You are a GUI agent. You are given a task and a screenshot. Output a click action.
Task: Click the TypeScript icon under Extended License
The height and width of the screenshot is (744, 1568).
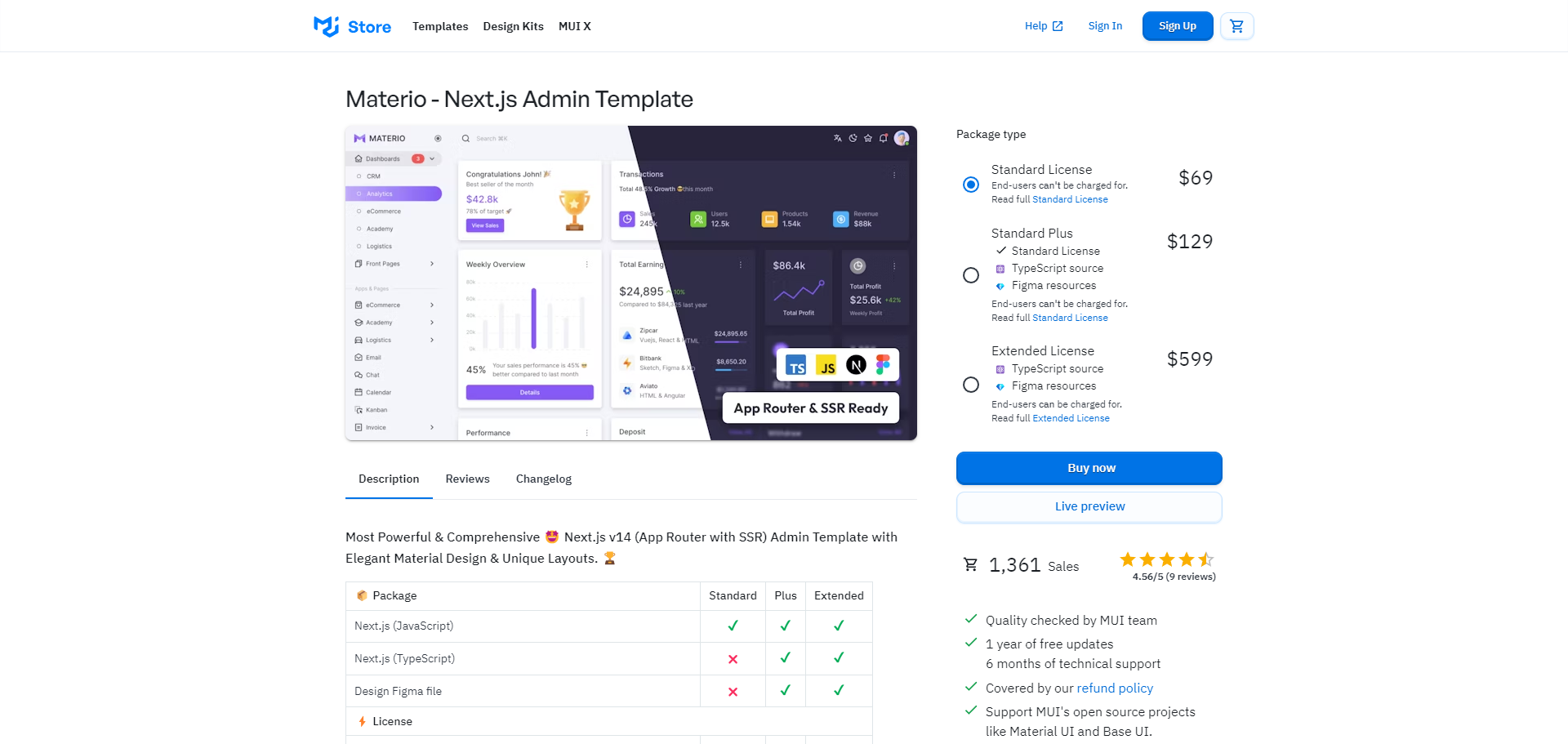[x=1000, y=369]
